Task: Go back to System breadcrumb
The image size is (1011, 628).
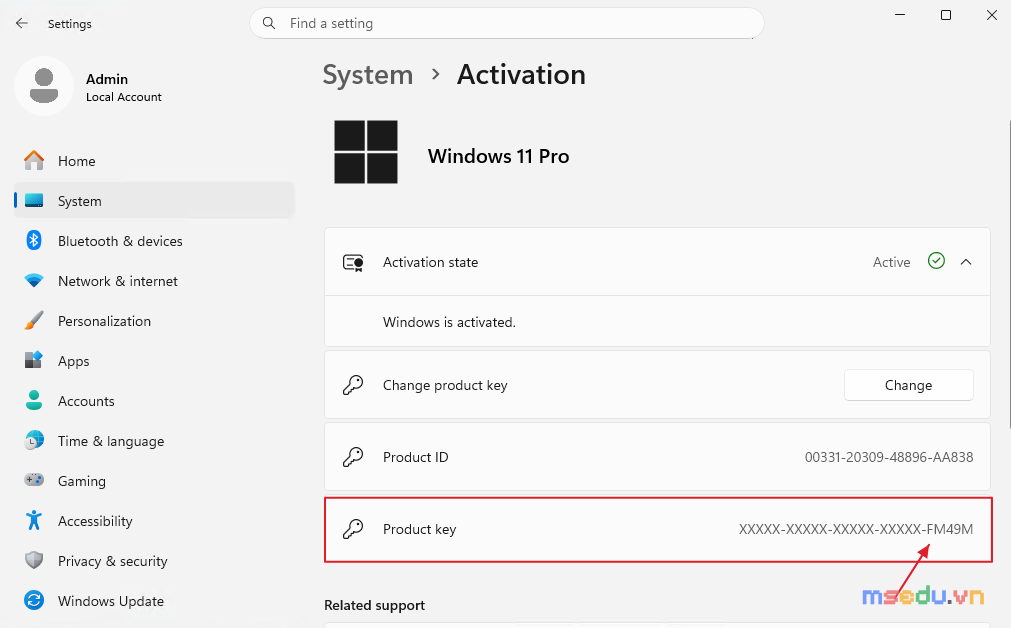Action: tap(368, 75)
